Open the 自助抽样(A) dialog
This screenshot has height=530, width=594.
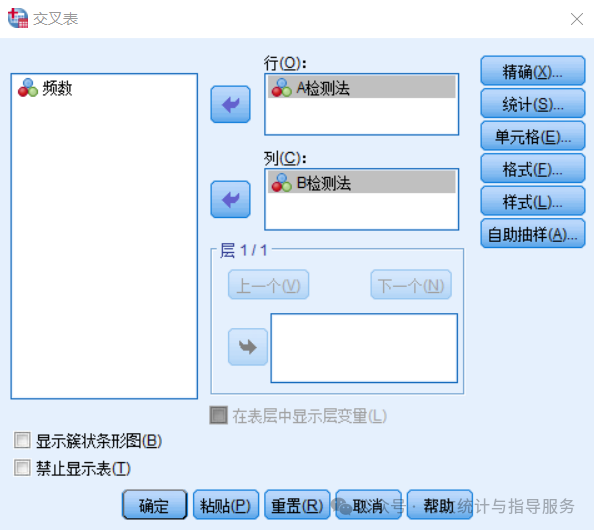pyautogui.click(x=533, y=234)
